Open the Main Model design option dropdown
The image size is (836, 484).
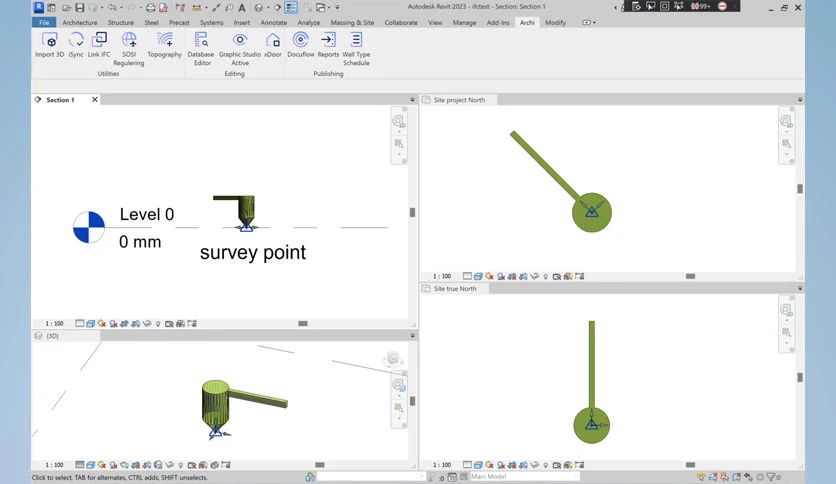click(525, 477)
